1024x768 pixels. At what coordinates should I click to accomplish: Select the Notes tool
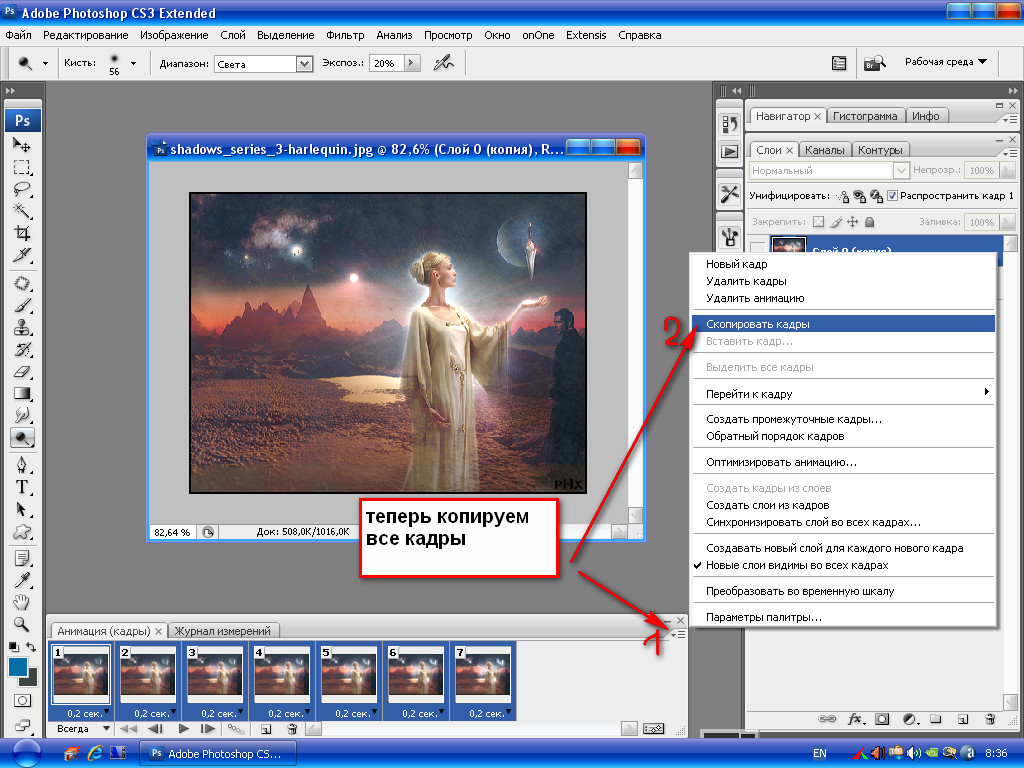(x=22, y=558)
